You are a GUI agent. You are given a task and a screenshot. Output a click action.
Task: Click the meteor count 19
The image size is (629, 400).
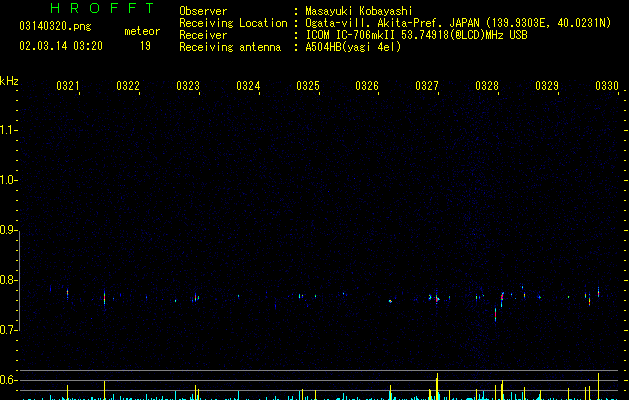point(145,46)
